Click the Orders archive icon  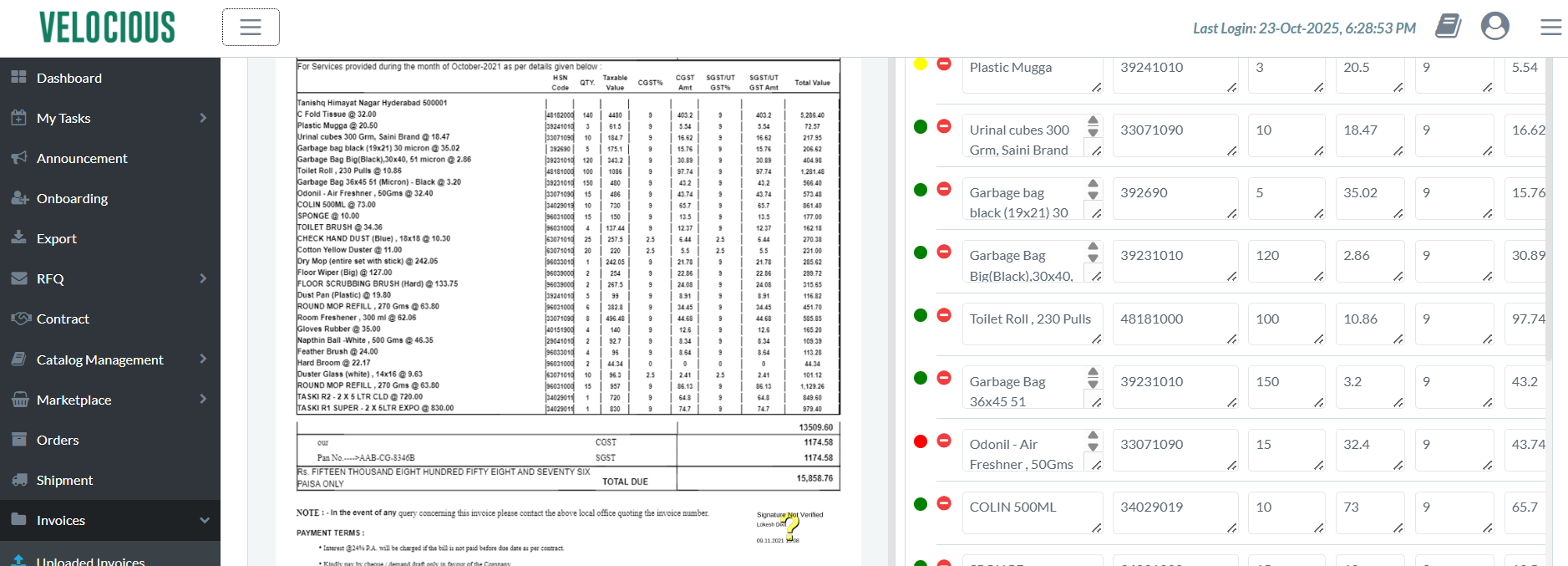click(19, 439)
